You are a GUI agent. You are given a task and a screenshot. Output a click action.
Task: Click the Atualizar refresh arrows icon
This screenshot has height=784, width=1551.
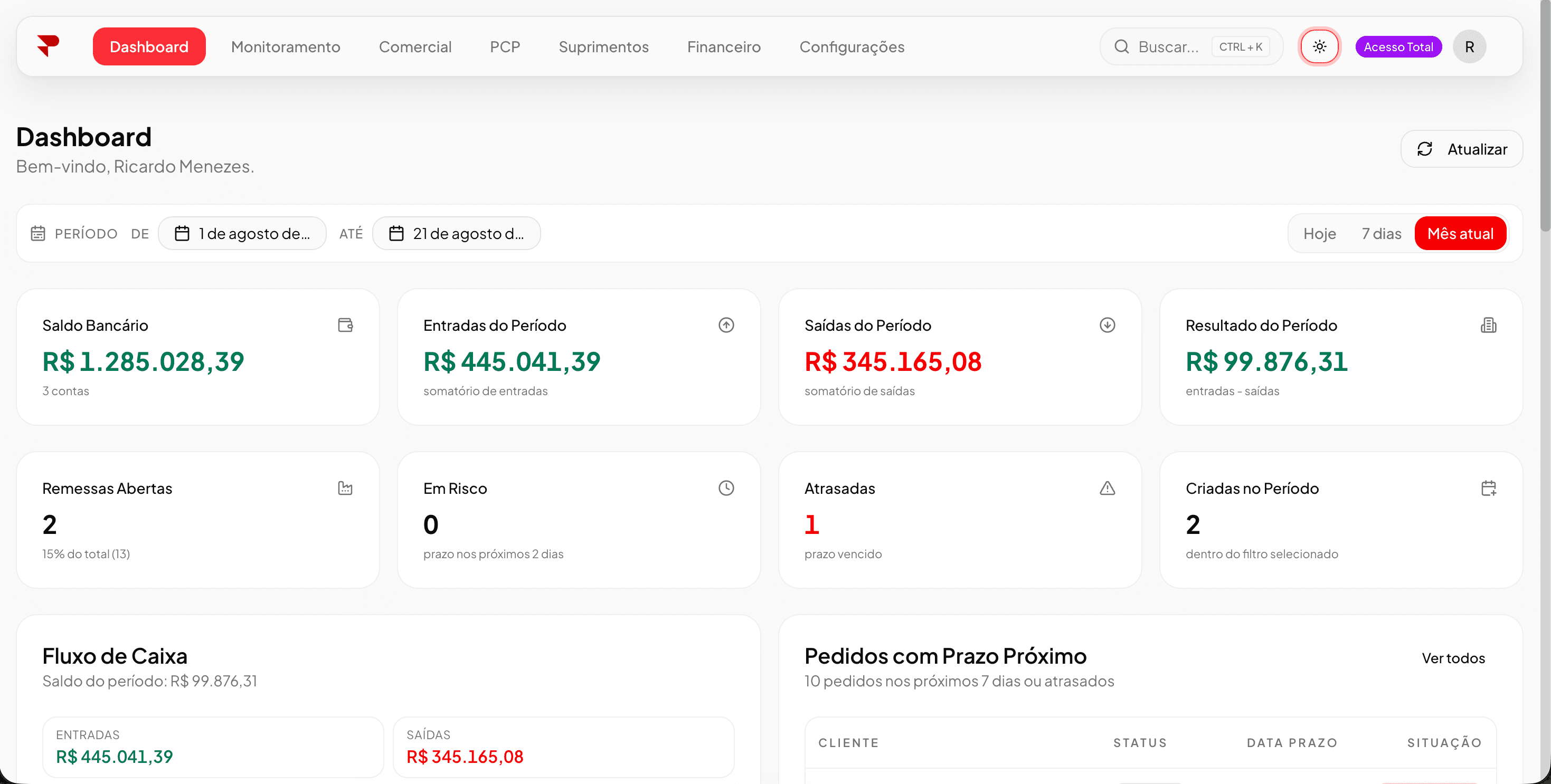1424,149
